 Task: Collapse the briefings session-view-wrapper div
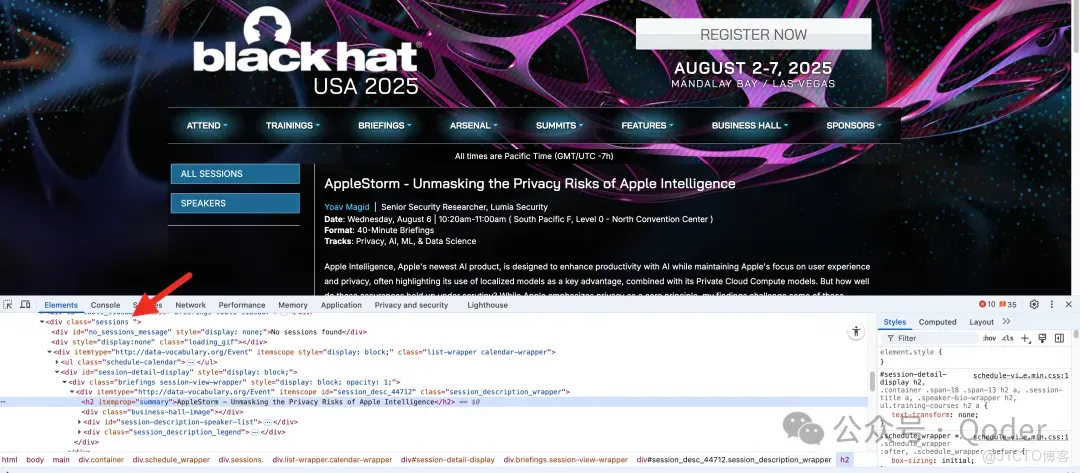(x=65, y=381)
